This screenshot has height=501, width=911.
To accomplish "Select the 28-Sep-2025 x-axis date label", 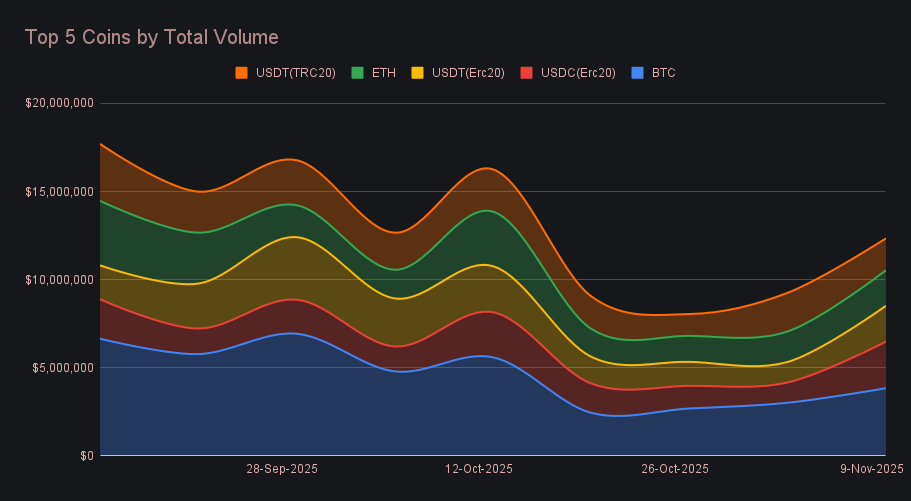I will 282,469.
